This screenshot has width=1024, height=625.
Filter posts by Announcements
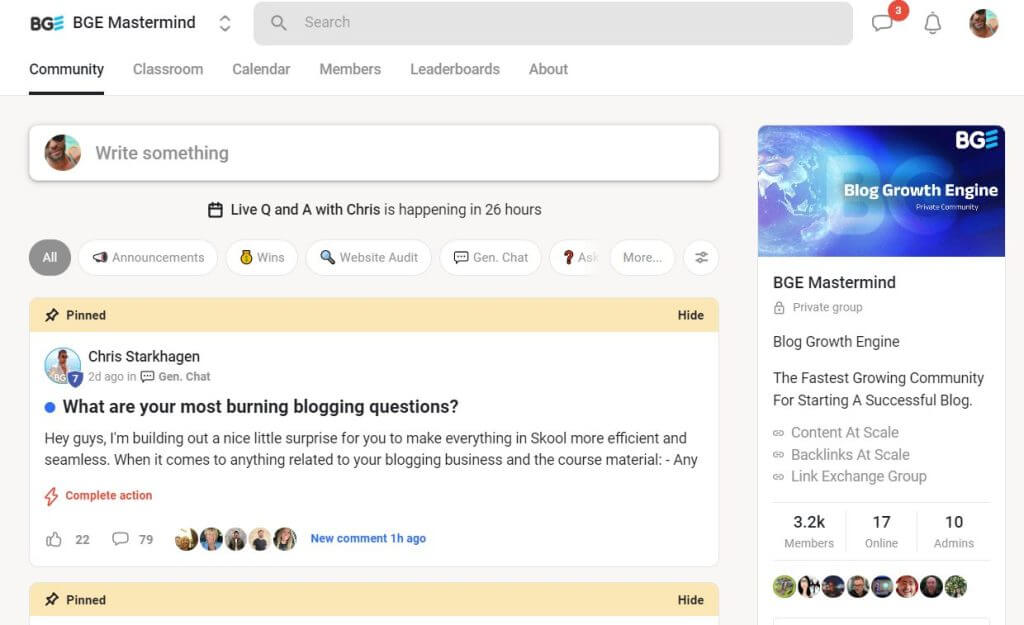(147, 257)
